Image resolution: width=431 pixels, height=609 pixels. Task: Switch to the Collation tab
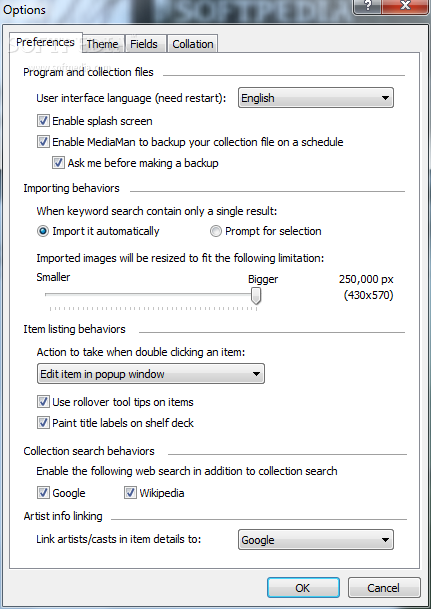(x=193, y=44)
